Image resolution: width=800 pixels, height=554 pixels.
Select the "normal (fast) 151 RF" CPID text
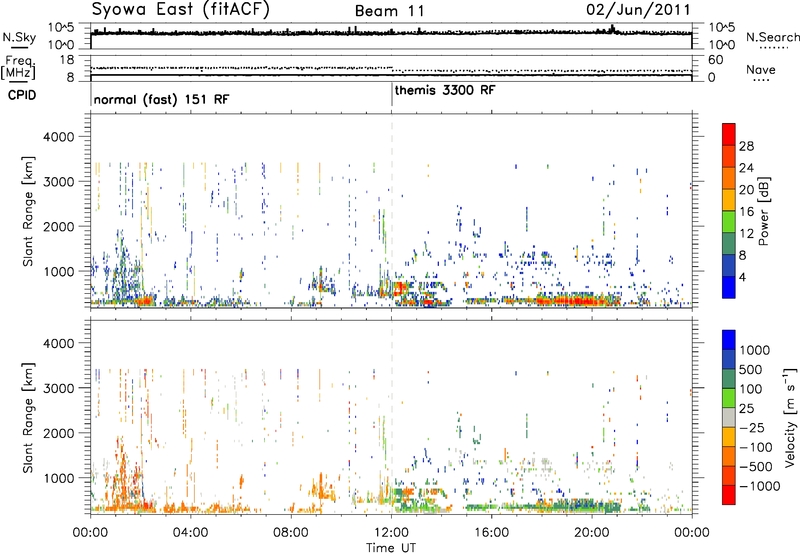[x=162, y=99]
